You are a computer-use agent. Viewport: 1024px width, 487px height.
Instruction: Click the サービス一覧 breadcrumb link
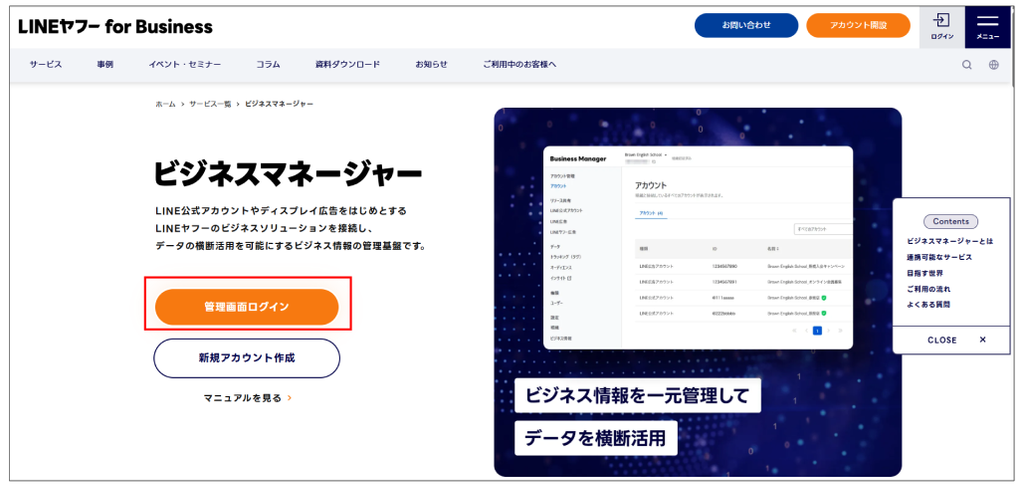point(210,104)
